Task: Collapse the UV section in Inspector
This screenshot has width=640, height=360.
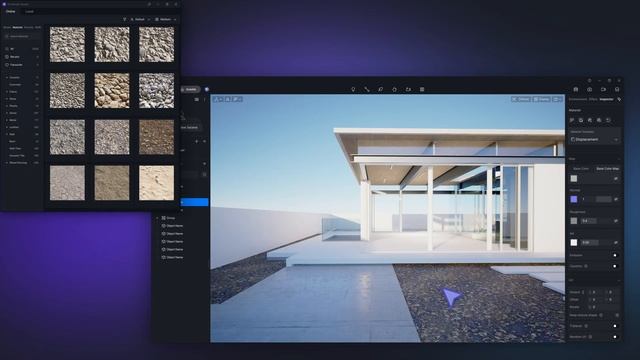Action: tap(619, 280)
